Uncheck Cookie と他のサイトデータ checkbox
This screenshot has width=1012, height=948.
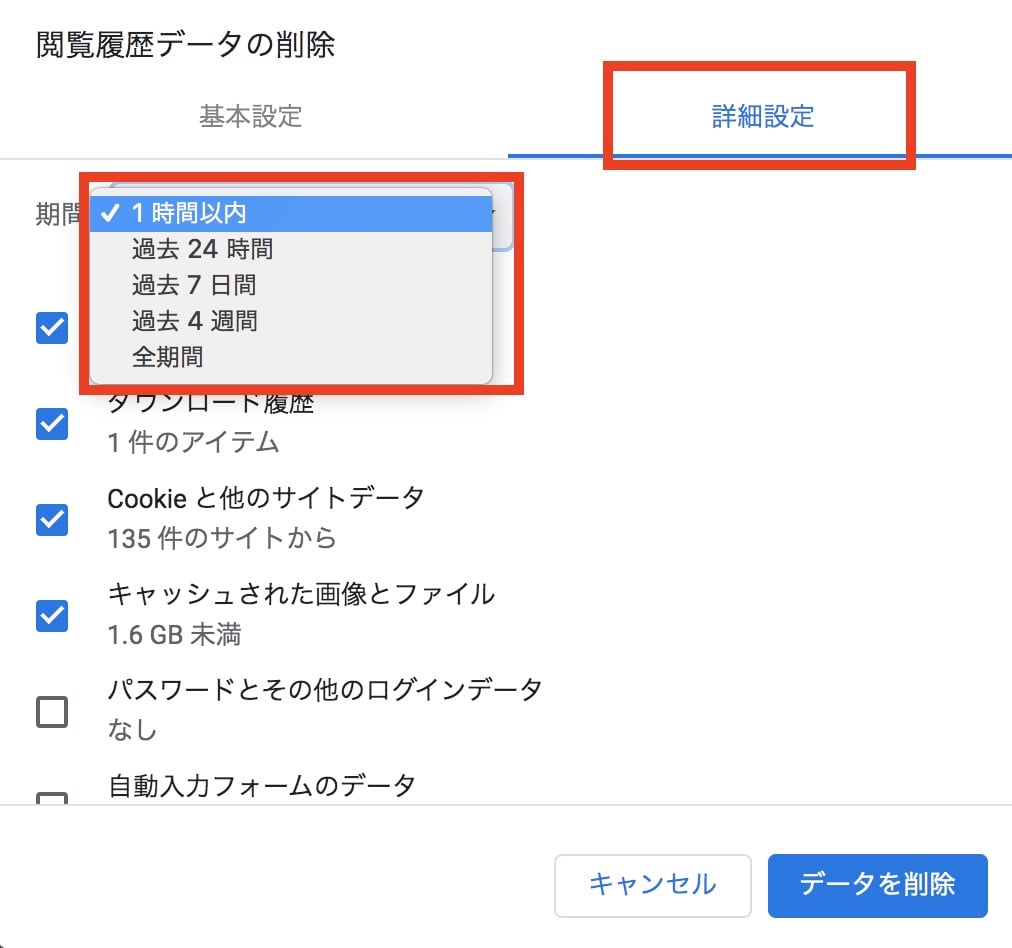pyautogui.click(x=52, y=519)
